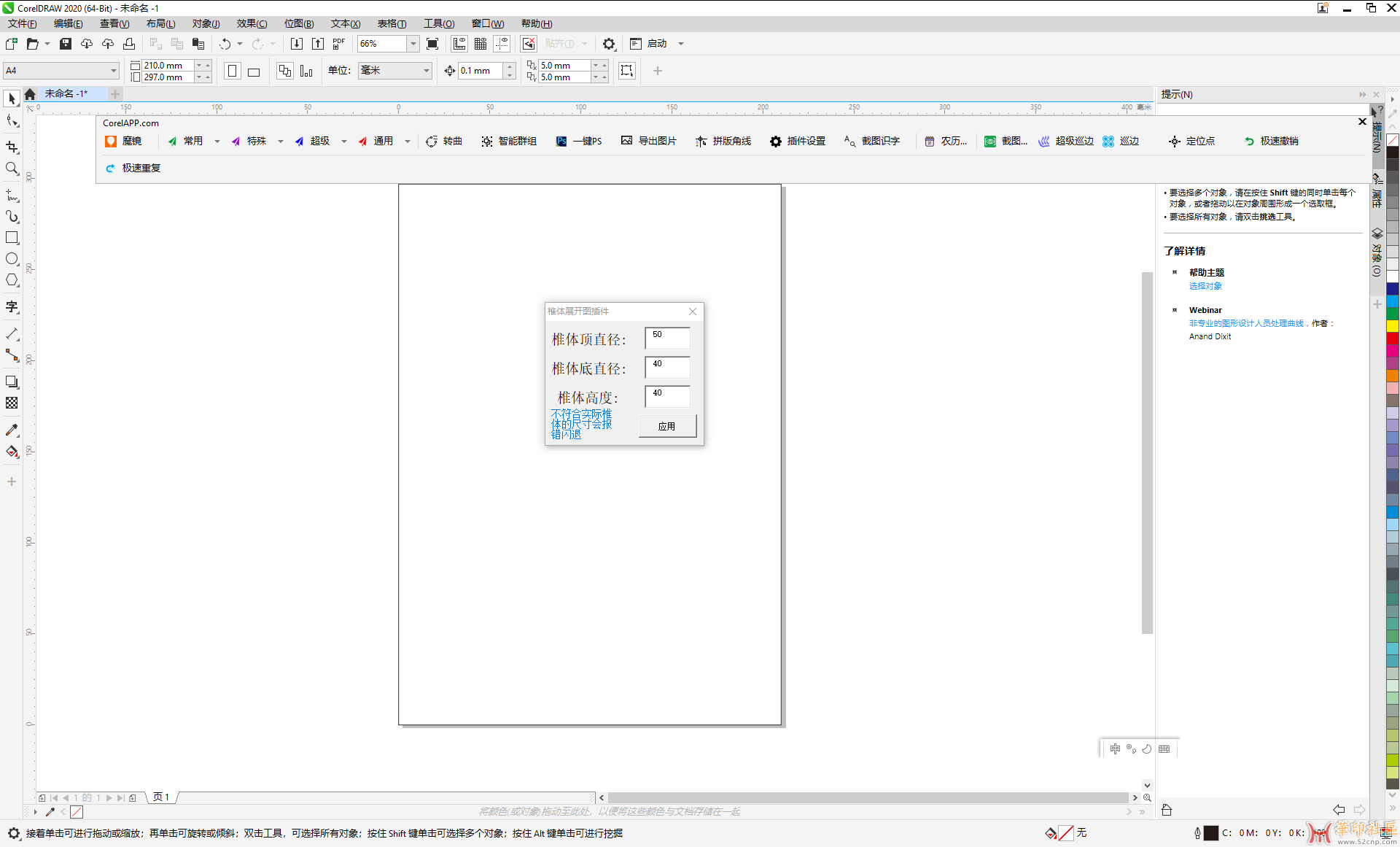Image resolution: width=1400 pixels, height=847 pixels.
Task: Select the Text tool
Action: pos(12,306)
